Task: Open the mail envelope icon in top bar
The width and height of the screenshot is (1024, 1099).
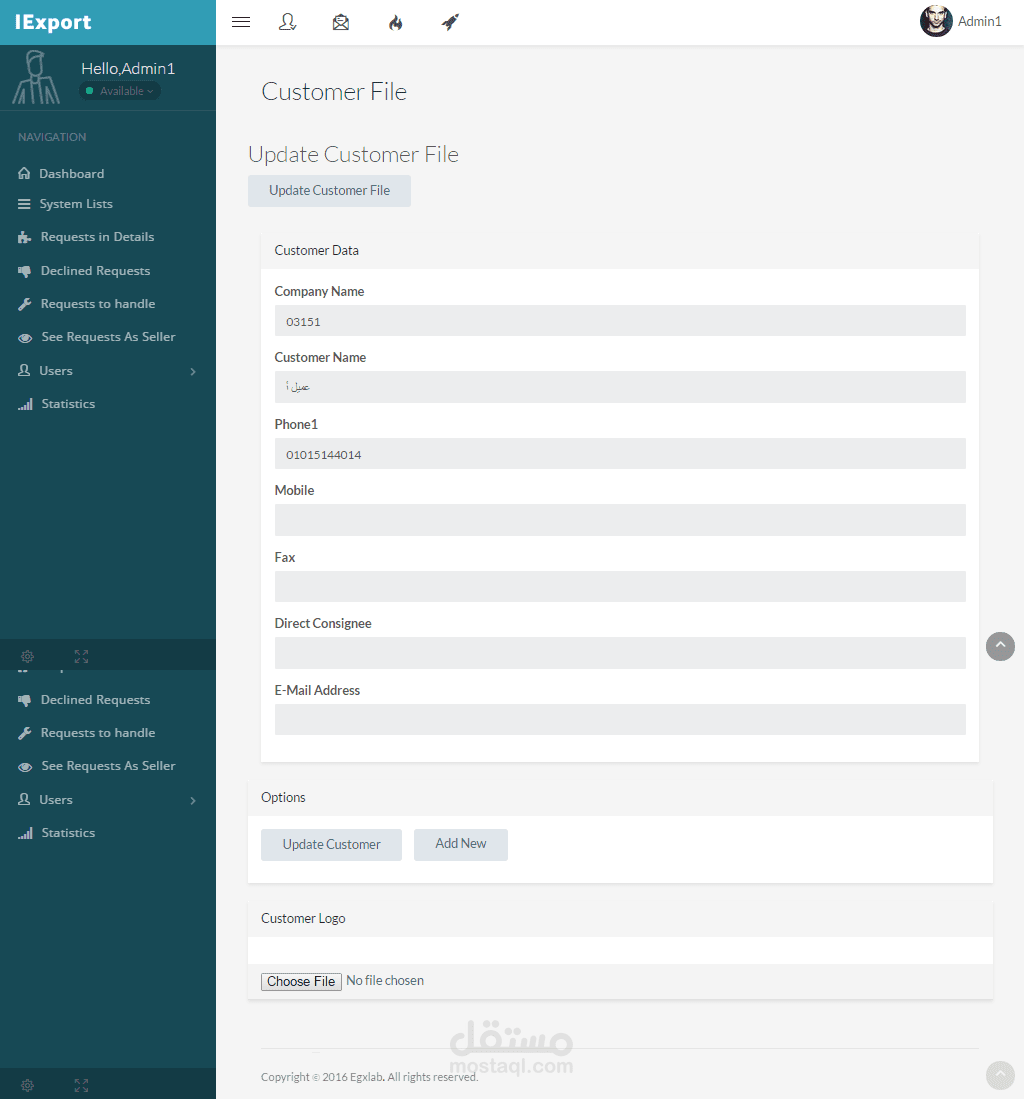Action: (341, 22)
